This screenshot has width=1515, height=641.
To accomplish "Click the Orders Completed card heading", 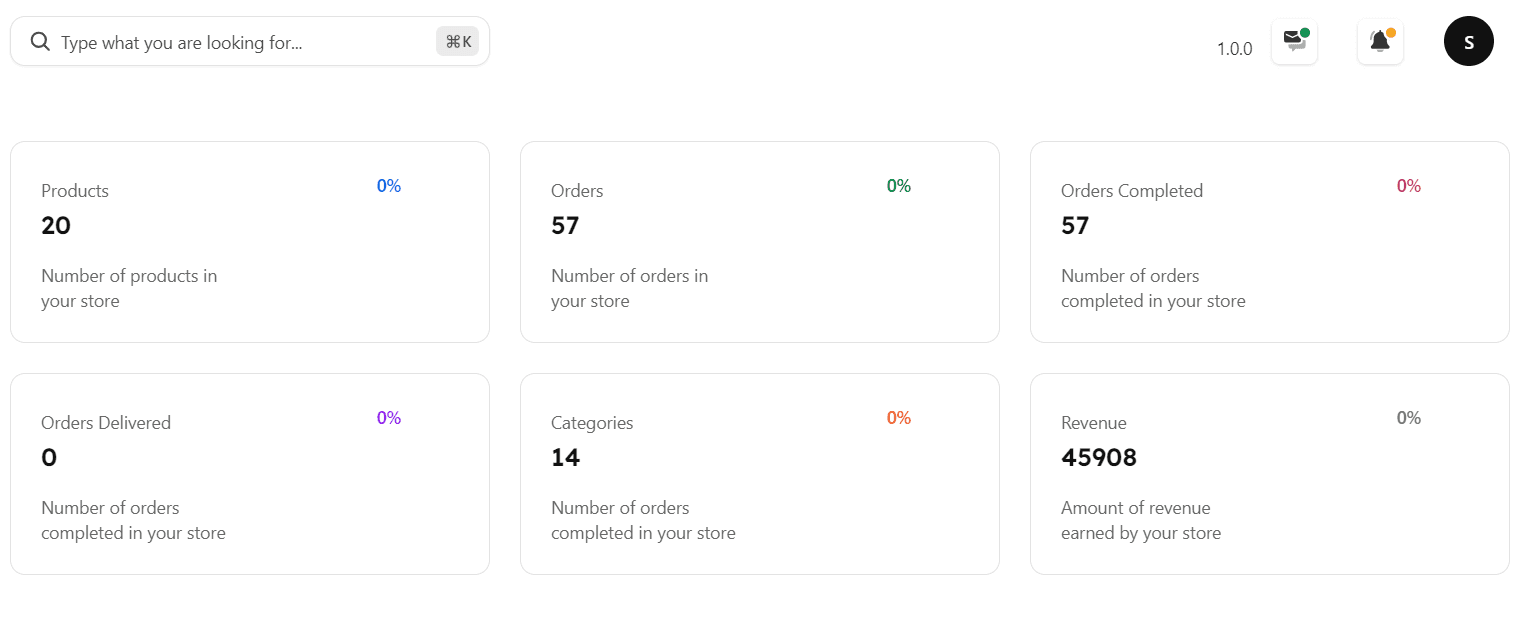I will [x=1131, y=191].
